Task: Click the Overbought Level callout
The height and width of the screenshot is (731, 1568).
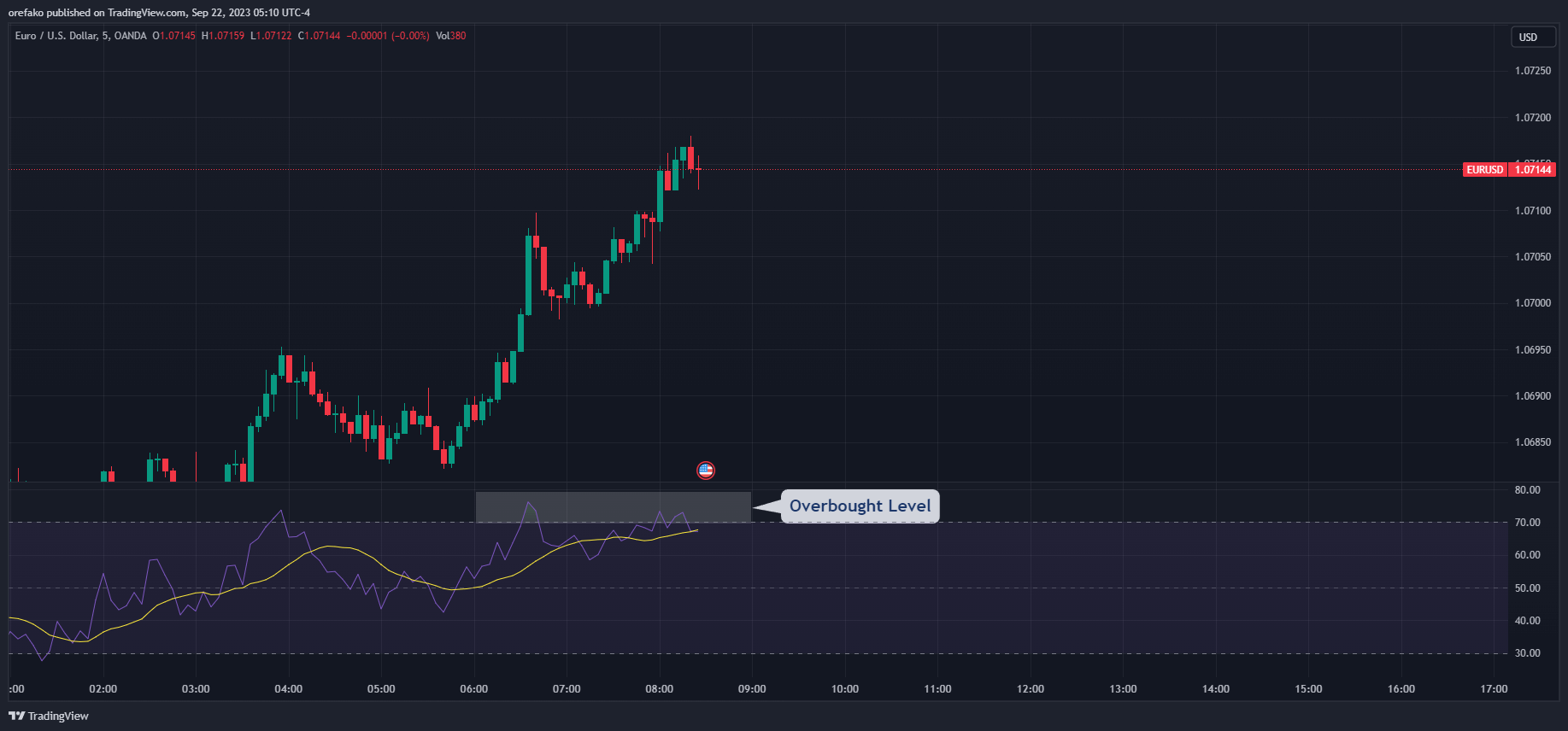Action: 860,506
